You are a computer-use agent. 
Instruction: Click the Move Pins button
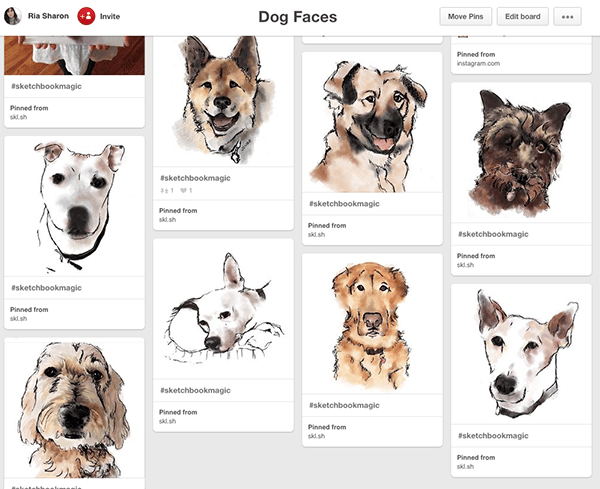pyautogui.click(x=465, y=16)
